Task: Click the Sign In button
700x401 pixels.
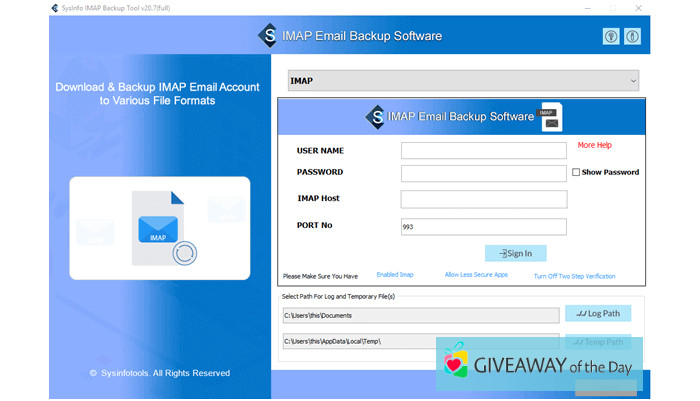Action: tap(515, 253)
